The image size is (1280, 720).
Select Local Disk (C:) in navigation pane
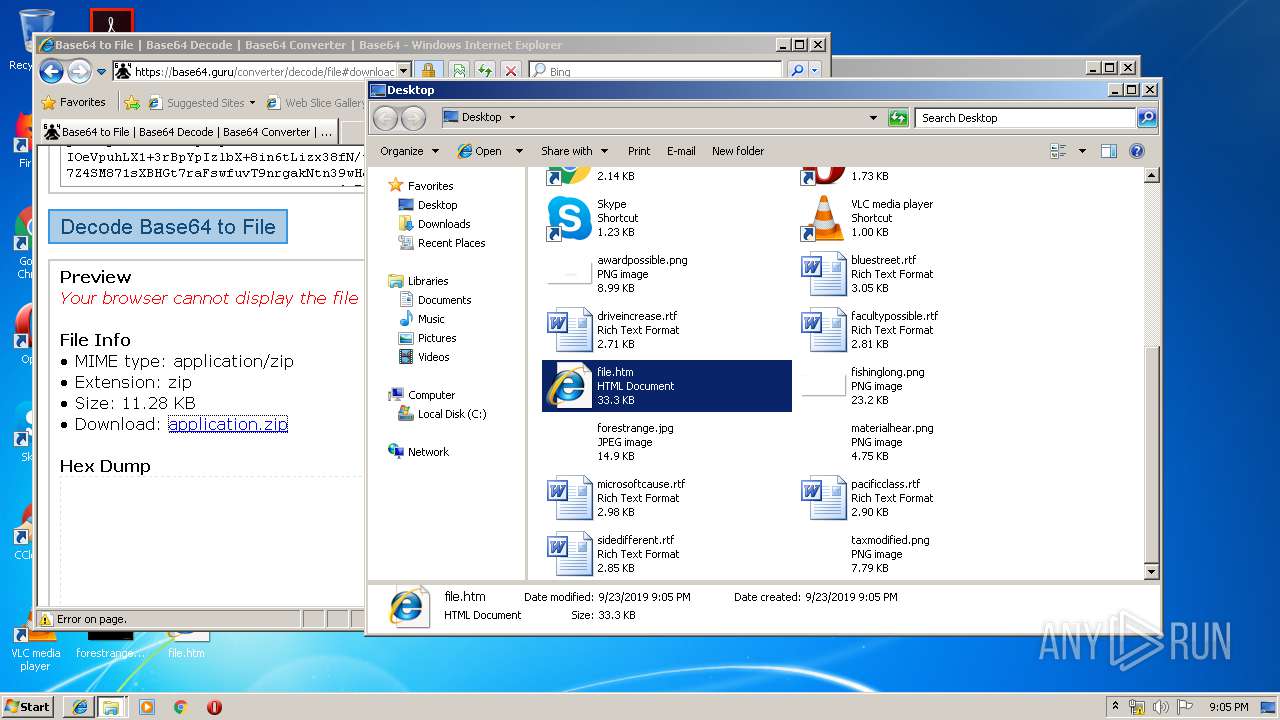click(442, 414)
